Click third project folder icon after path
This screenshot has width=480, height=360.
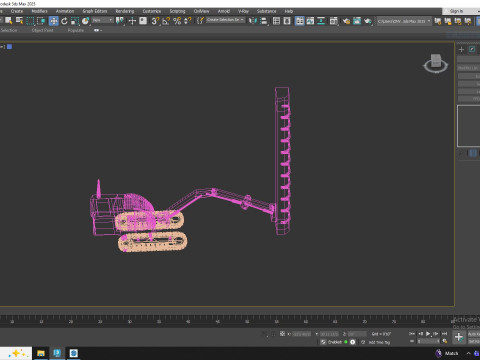pos(458,21)
